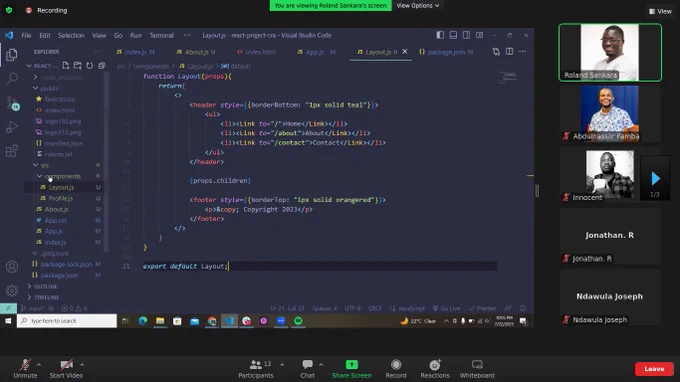This screenshot has height=382, width=680.
Task: Open the Manage gear in activity bar
Action: pos(12,290)
